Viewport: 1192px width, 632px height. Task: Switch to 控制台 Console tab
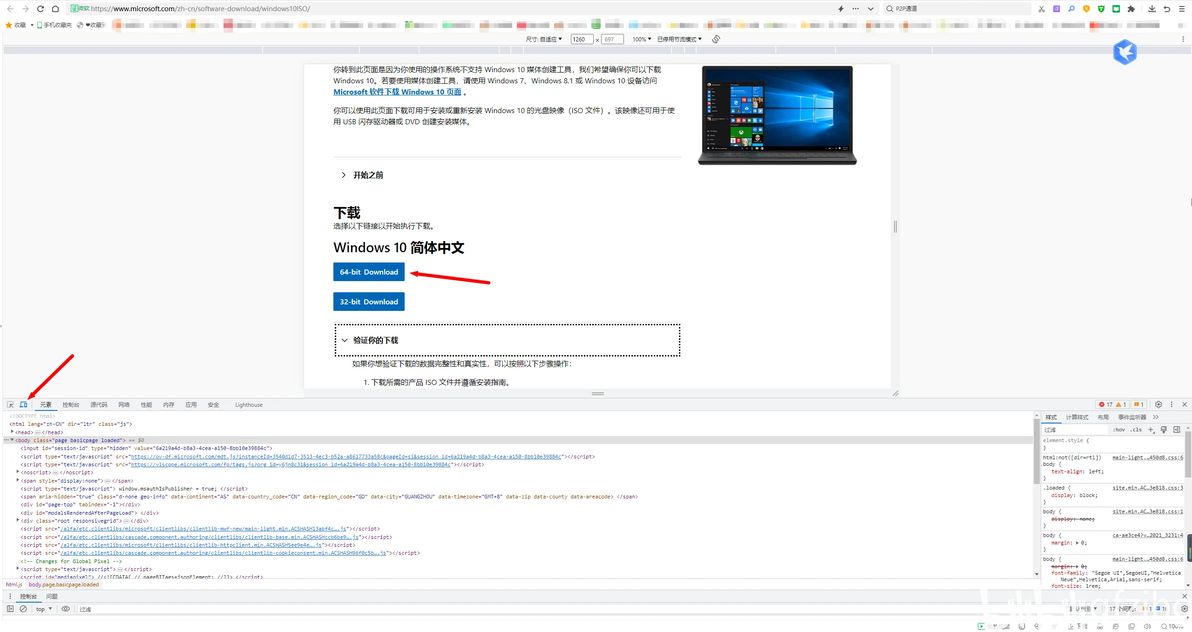click(x=71, y=405)
